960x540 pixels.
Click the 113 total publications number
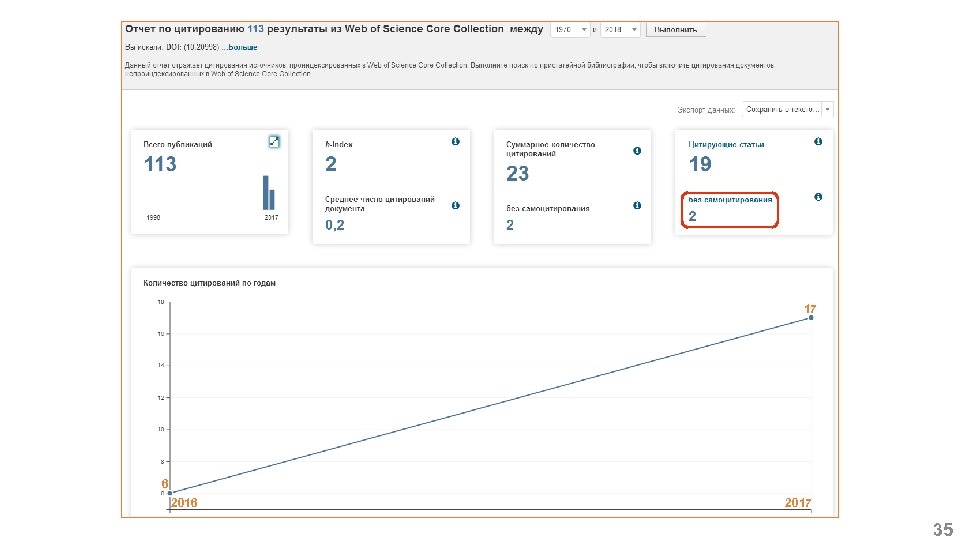pos(160,164)
